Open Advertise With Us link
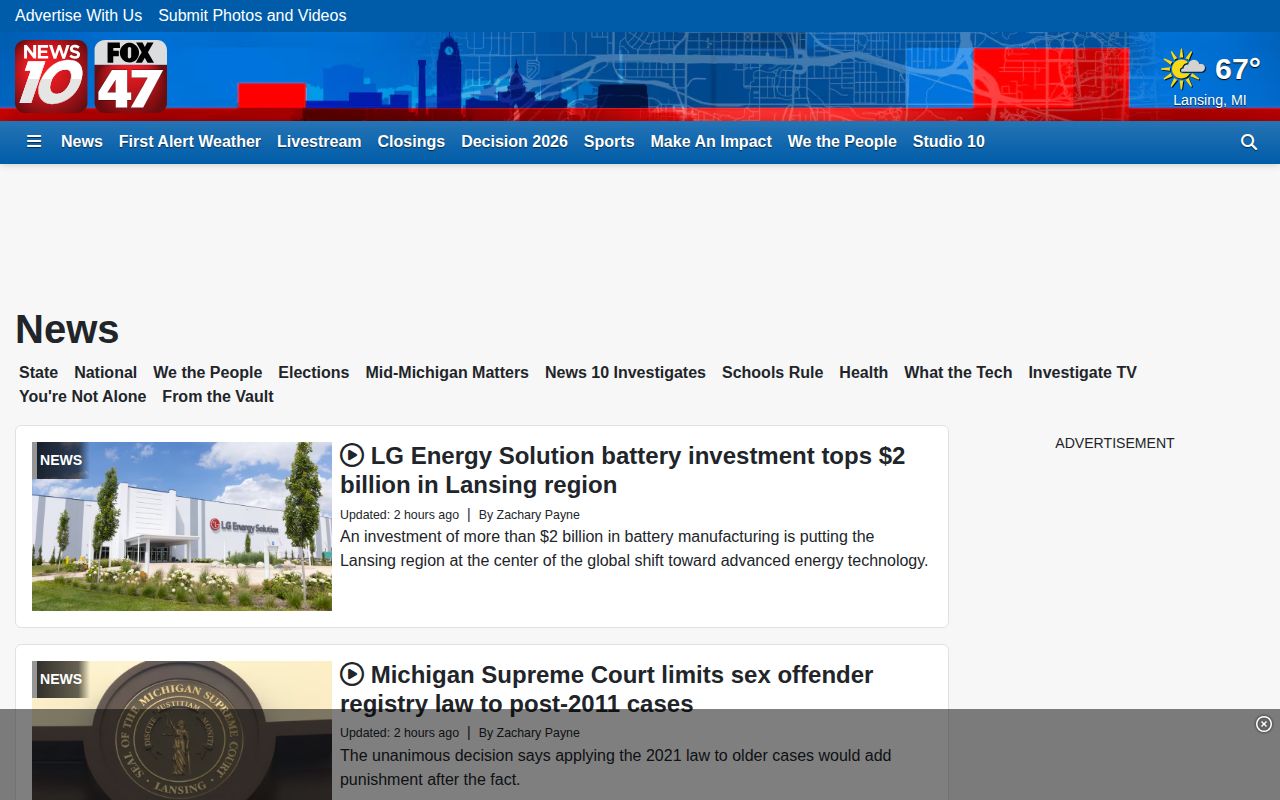This screenshot has height=800, width=1280. coord(78,15)
